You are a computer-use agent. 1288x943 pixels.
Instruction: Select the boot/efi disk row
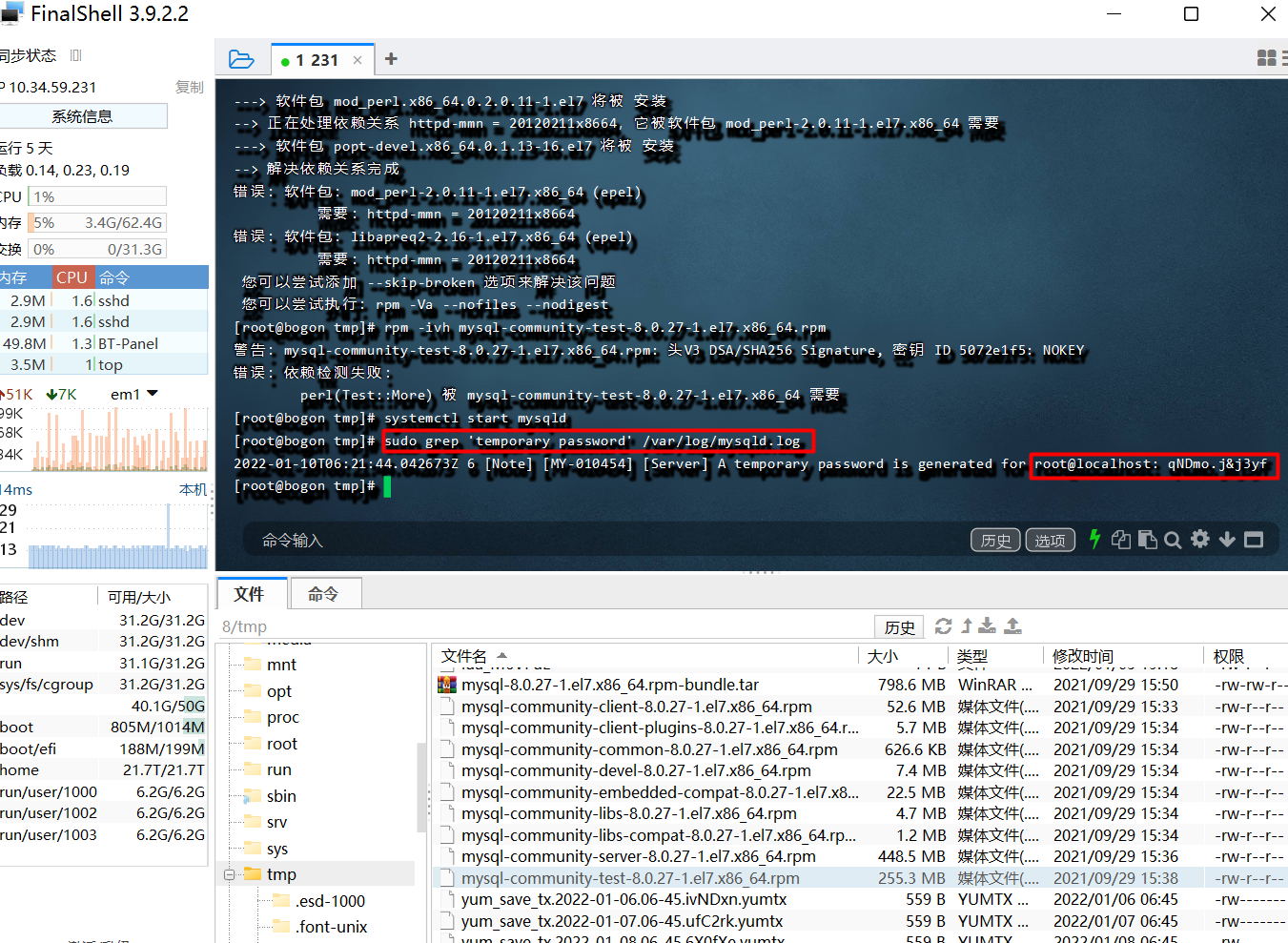(x=103, y=748)
